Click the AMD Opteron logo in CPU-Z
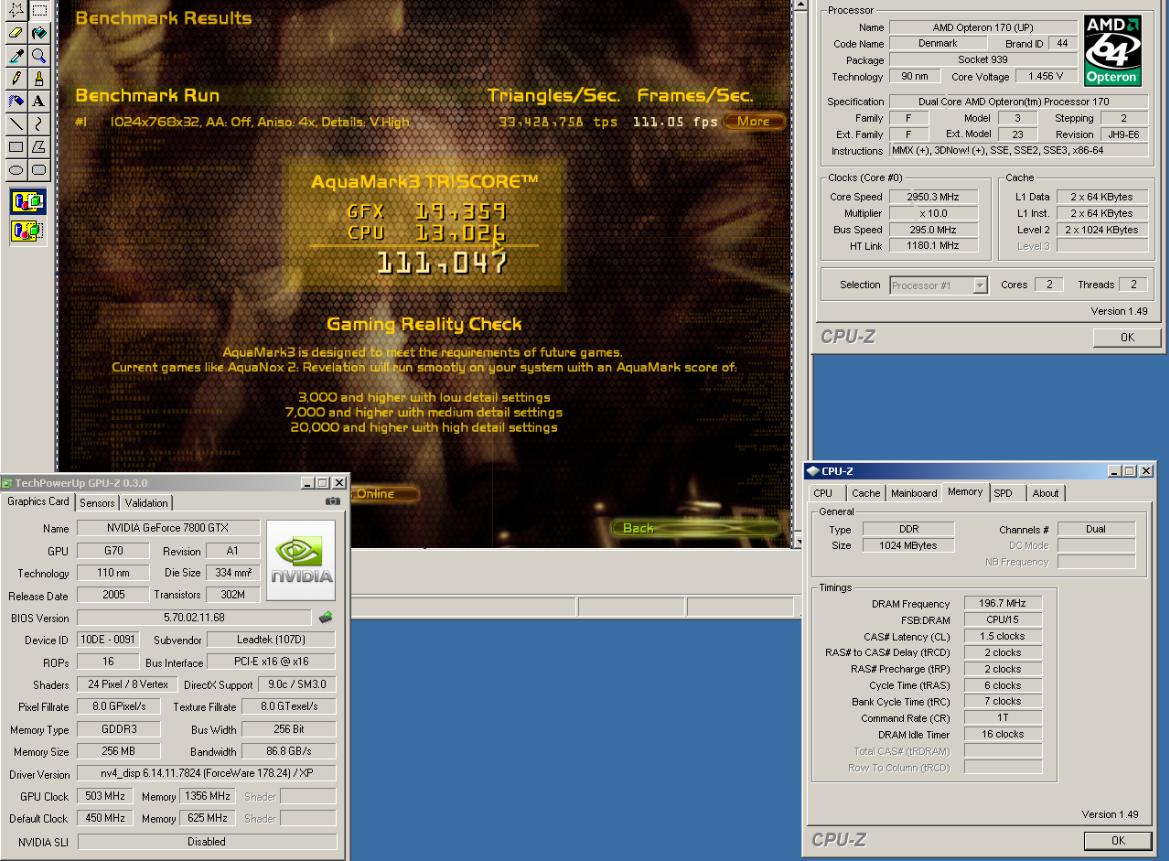The image size is (1169, 861). pos(1112,50)
